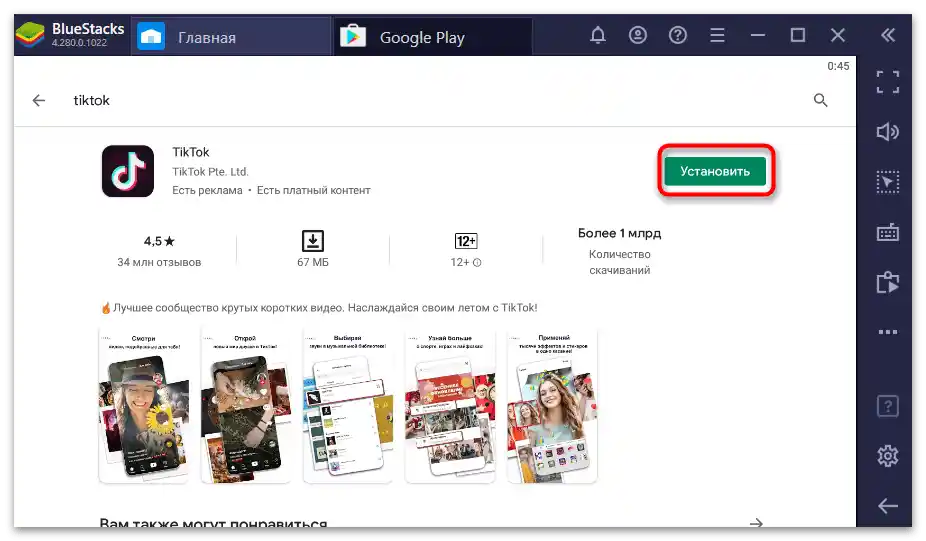This screenshot has width=926, height=541.
Task: View the 4,5 star rating reviews
Action: click(159, 241)
